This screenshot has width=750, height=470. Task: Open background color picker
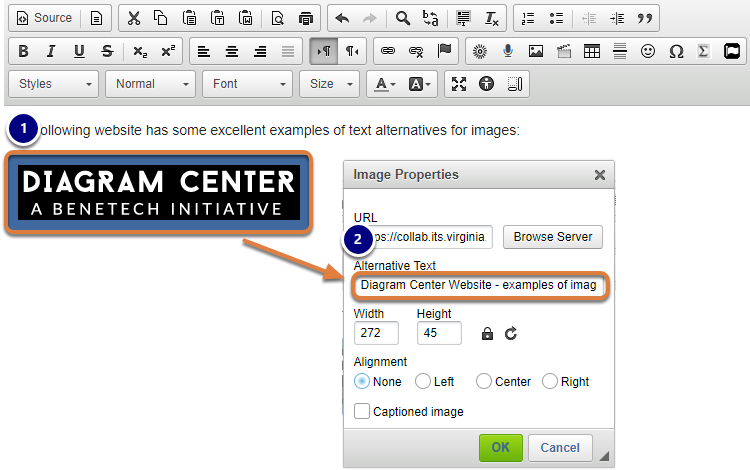coord(419,84)
